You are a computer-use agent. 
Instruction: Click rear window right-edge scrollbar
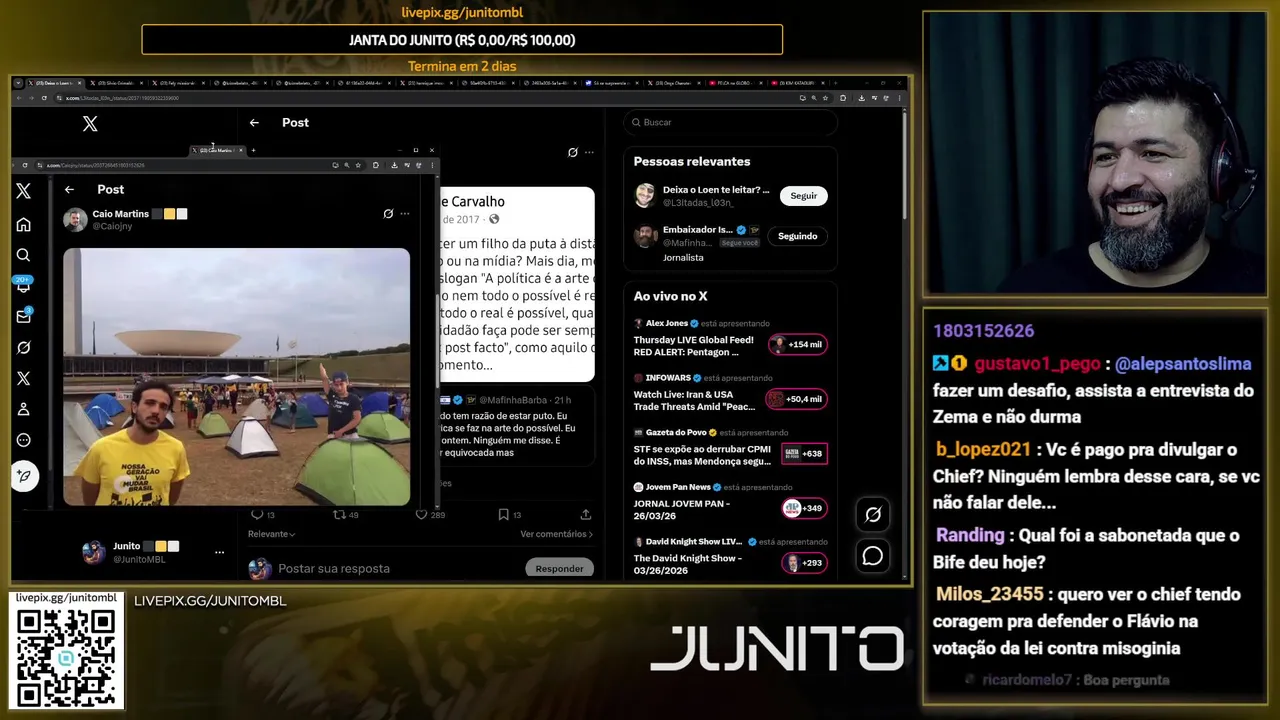click(x=906, y=165)
